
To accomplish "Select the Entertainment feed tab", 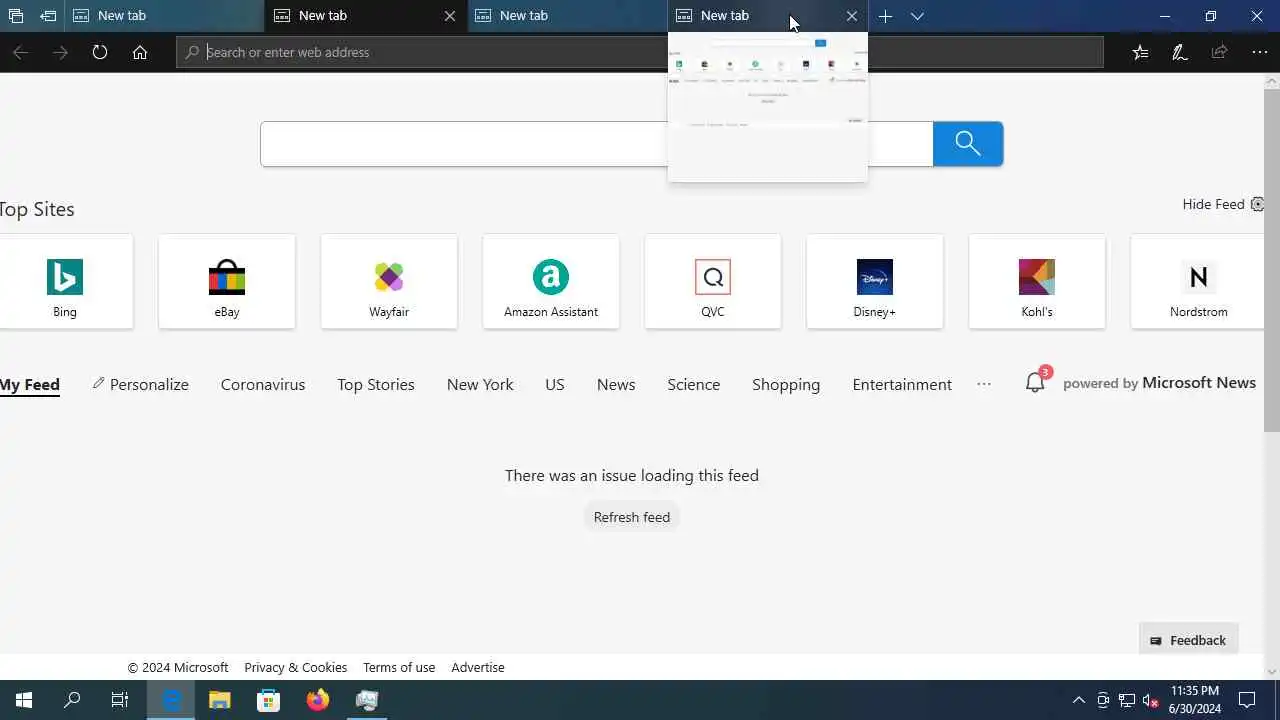I will pyautogui.click(x=902, y=384).
